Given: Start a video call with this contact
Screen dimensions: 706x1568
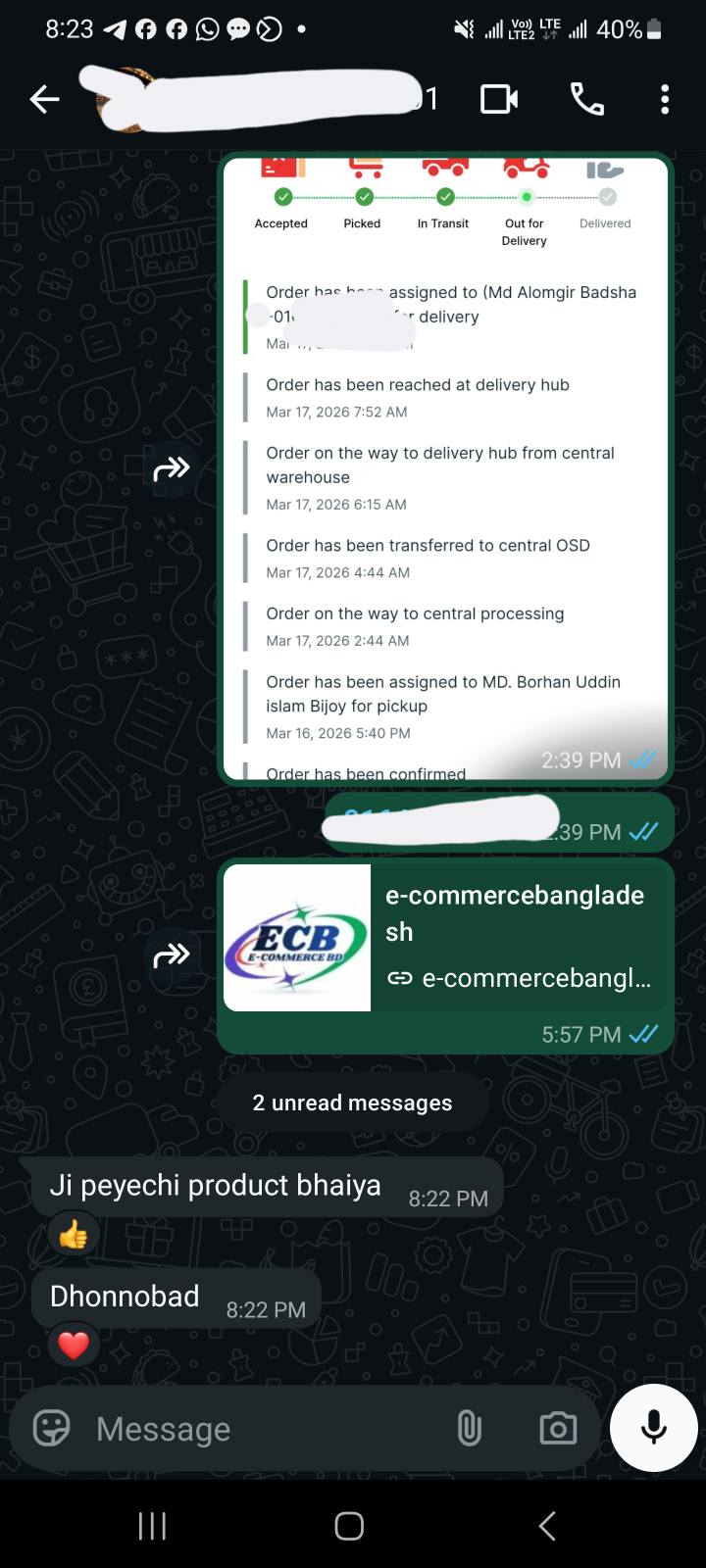Looking at the screenshot, I should click(x=498, y=99).
